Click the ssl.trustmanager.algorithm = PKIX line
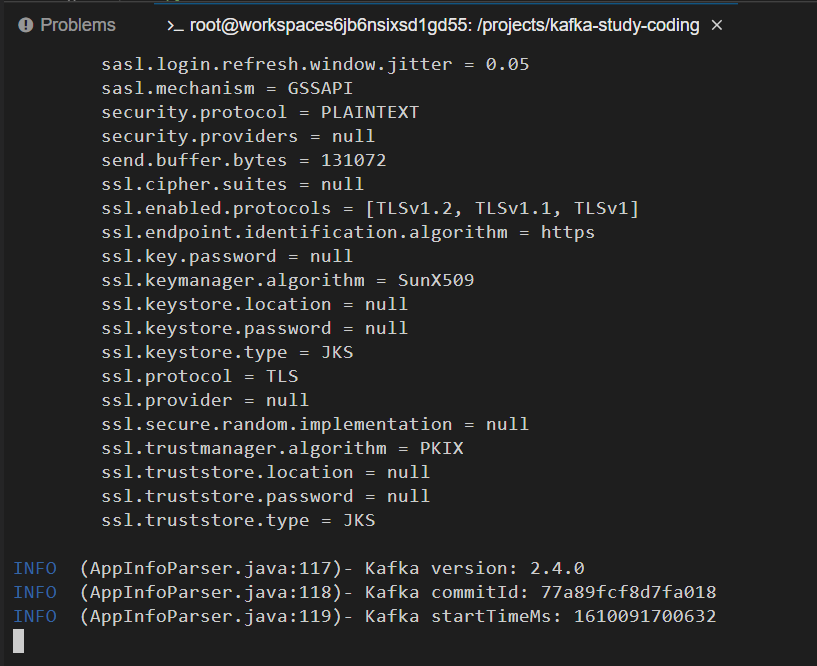The image size is (817, 666). (282, 448)
